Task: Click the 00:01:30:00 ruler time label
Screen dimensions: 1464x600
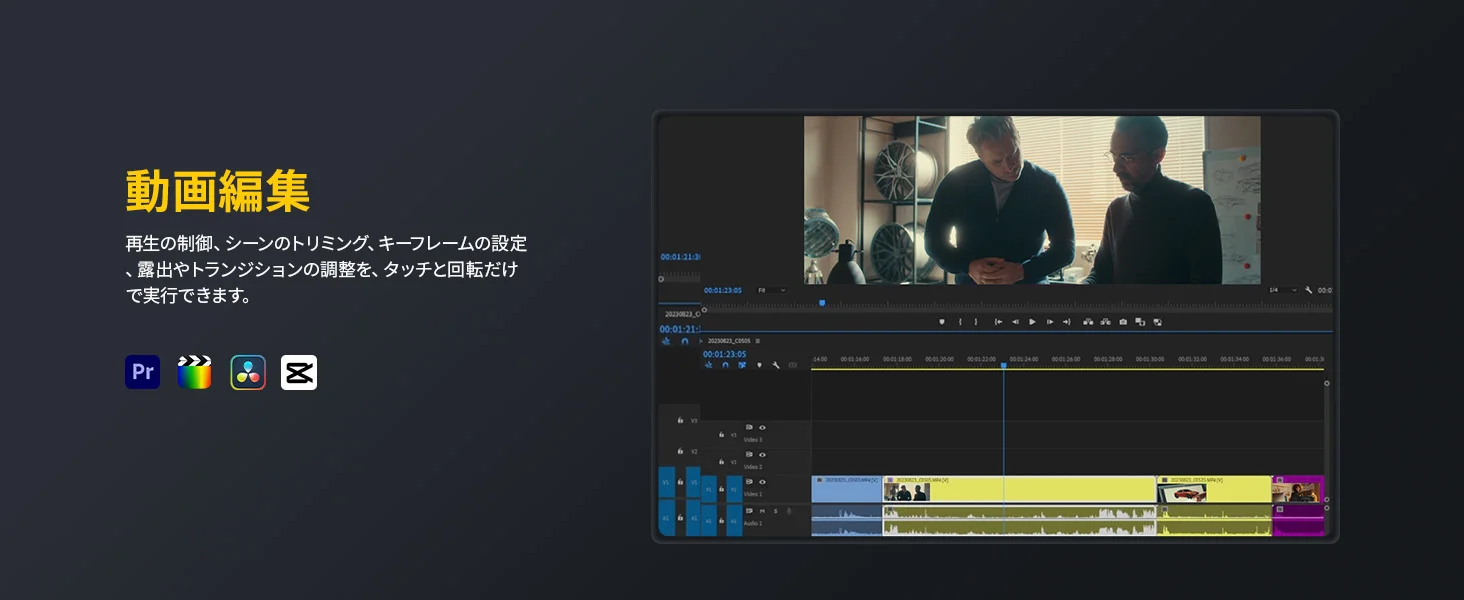Action: coord(1150,359)
